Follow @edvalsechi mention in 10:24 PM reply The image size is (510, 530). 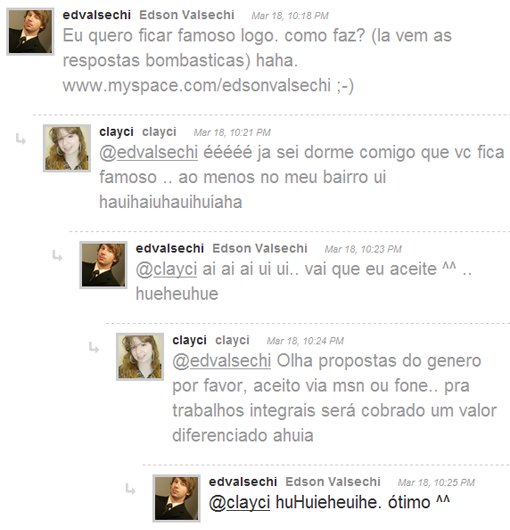[x=221, y=361]
